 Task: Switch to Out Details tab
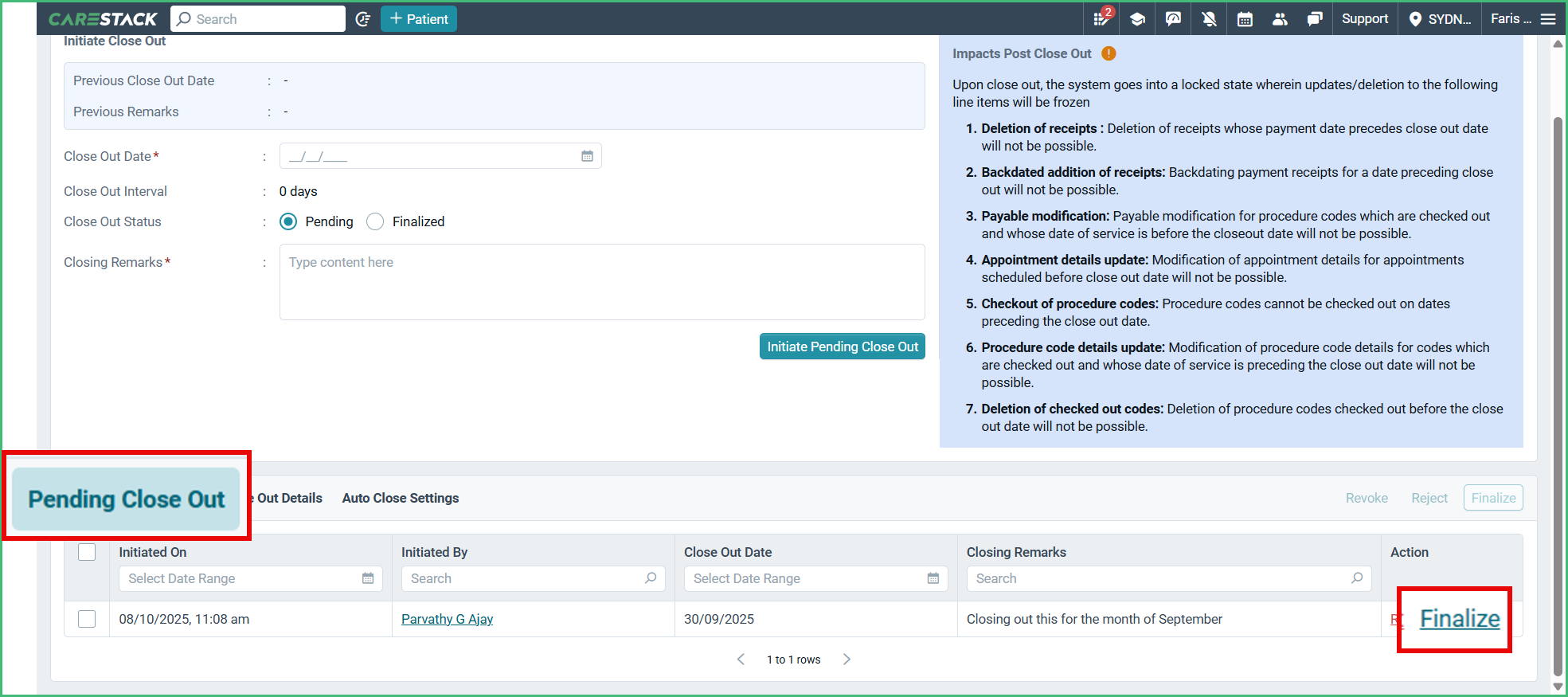point(287,498)
